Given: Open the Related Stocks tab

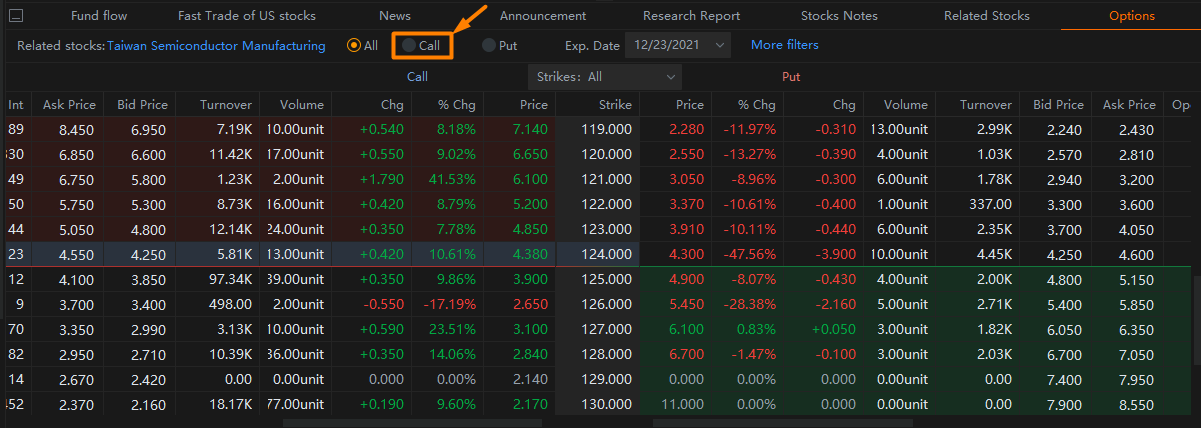Looking at the screenshot, I should click(x=987, y=16).
